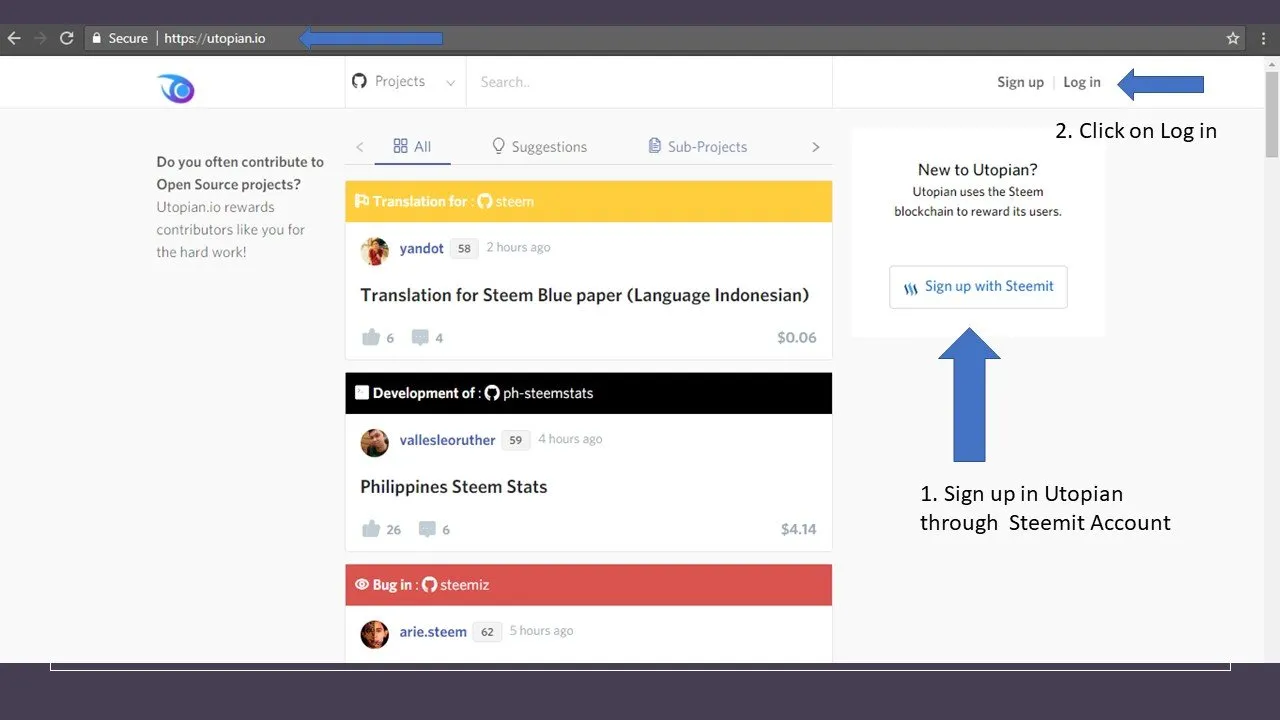Image resolution: width=1280 pixels, height=720 pixels.
Task: Open the ph-steemstats project link
Action: pos(548,393)
